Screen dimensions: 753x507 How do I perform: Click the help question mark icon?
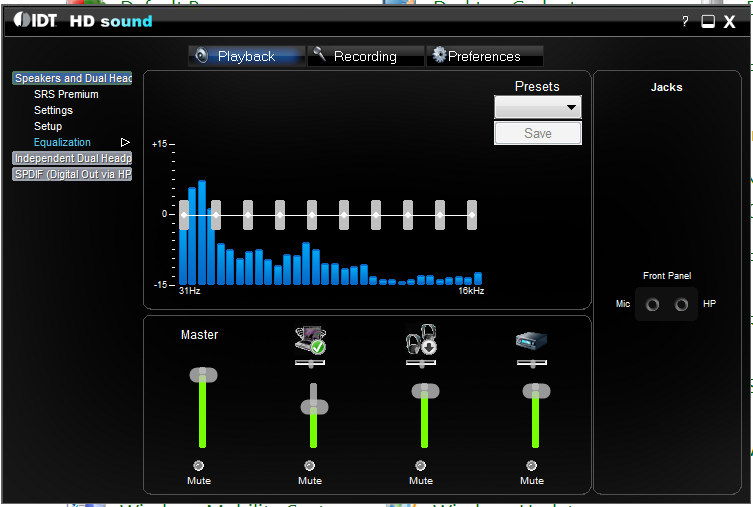pyautogui.click(x=685, y=21)
